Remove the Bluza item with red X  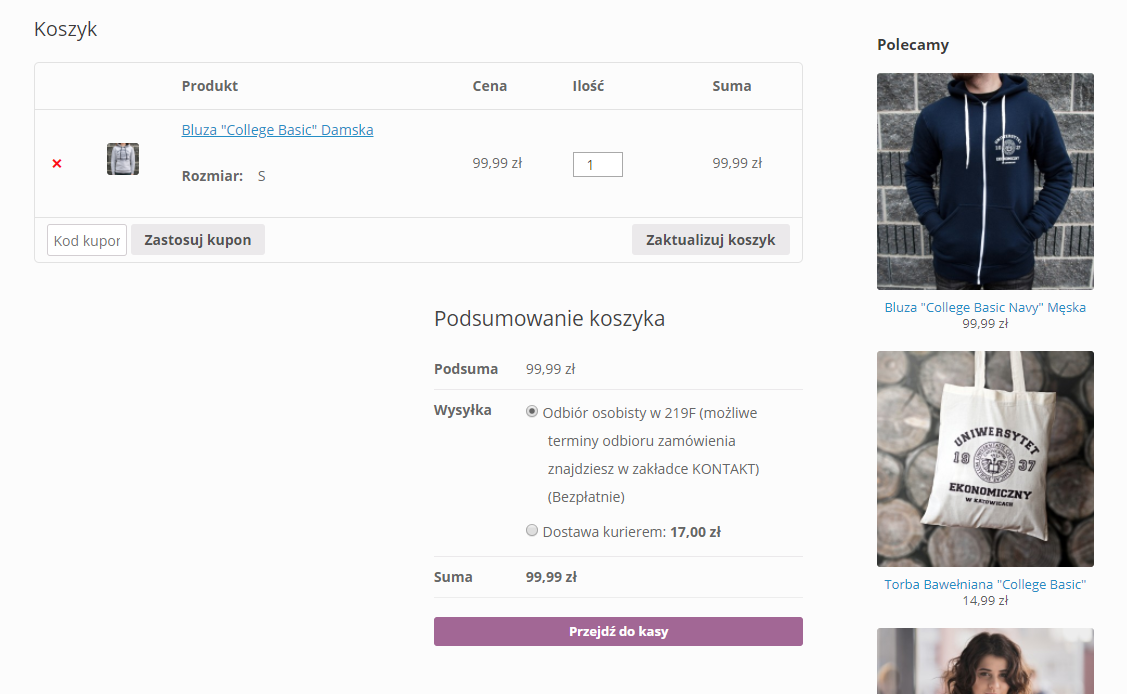click(57, 164)
